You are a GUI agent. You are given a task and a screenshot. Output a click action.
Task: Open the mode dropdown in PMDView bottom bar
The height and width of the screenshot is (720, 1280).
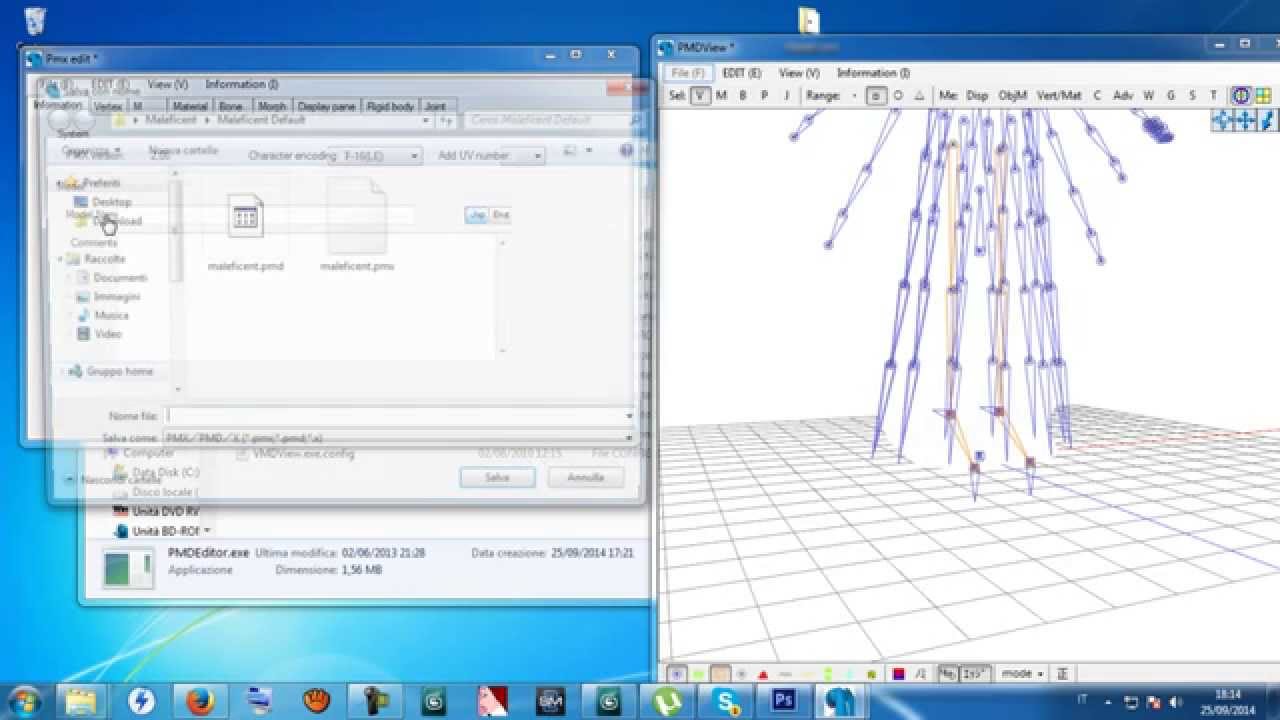coord(1022,674)
